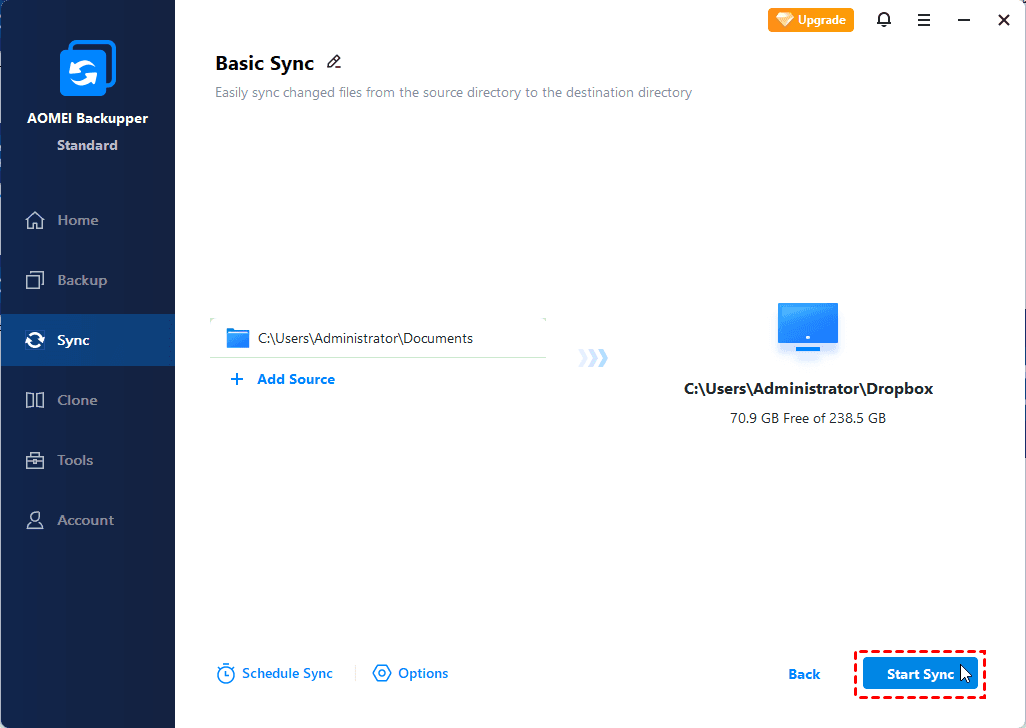The image size is (1026, 728).
Task: Click the Options gear hexagon icon
Action: click(x=381, y=674)
